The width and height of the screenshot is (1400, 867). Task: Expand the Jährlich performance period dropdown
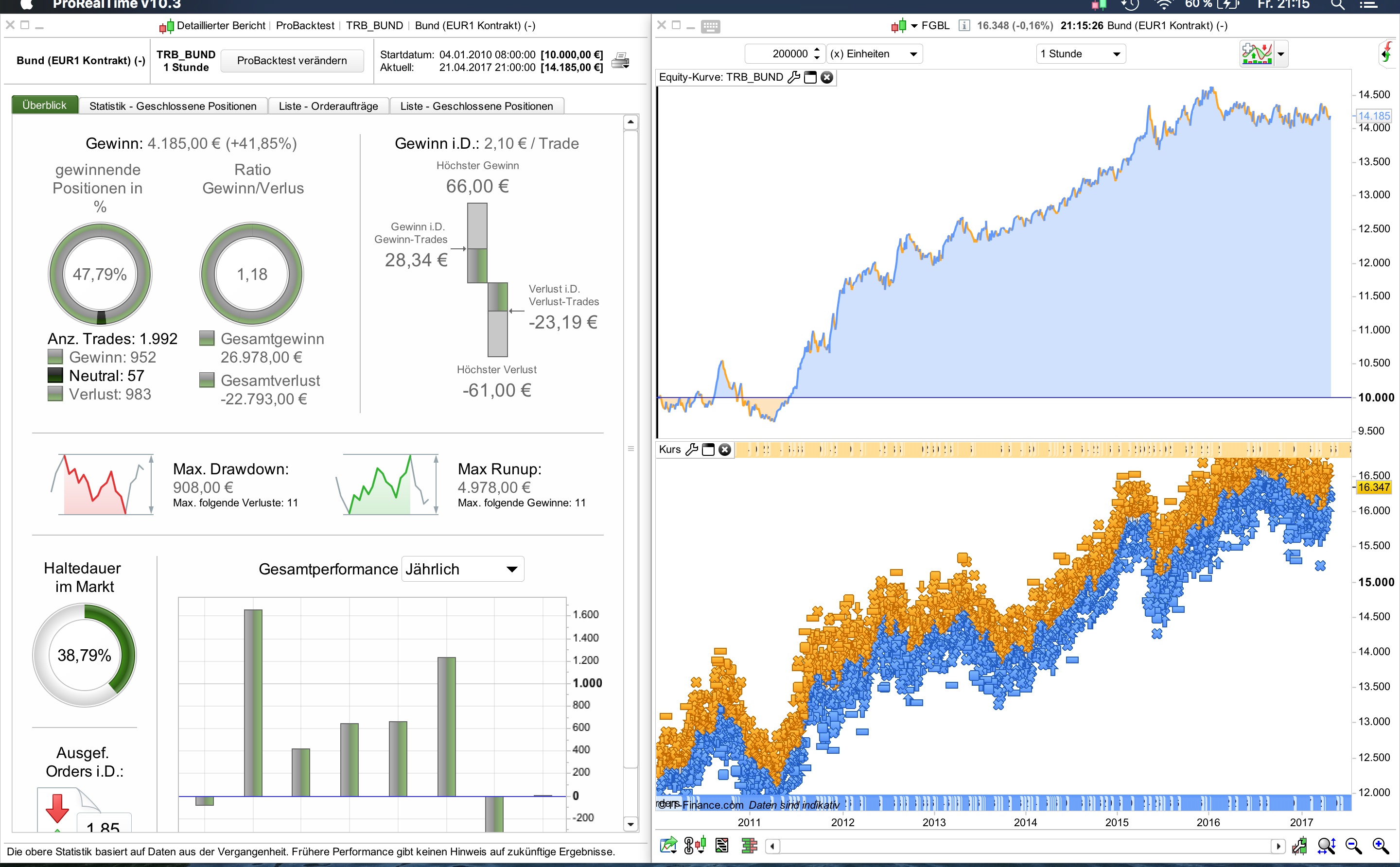462,569
